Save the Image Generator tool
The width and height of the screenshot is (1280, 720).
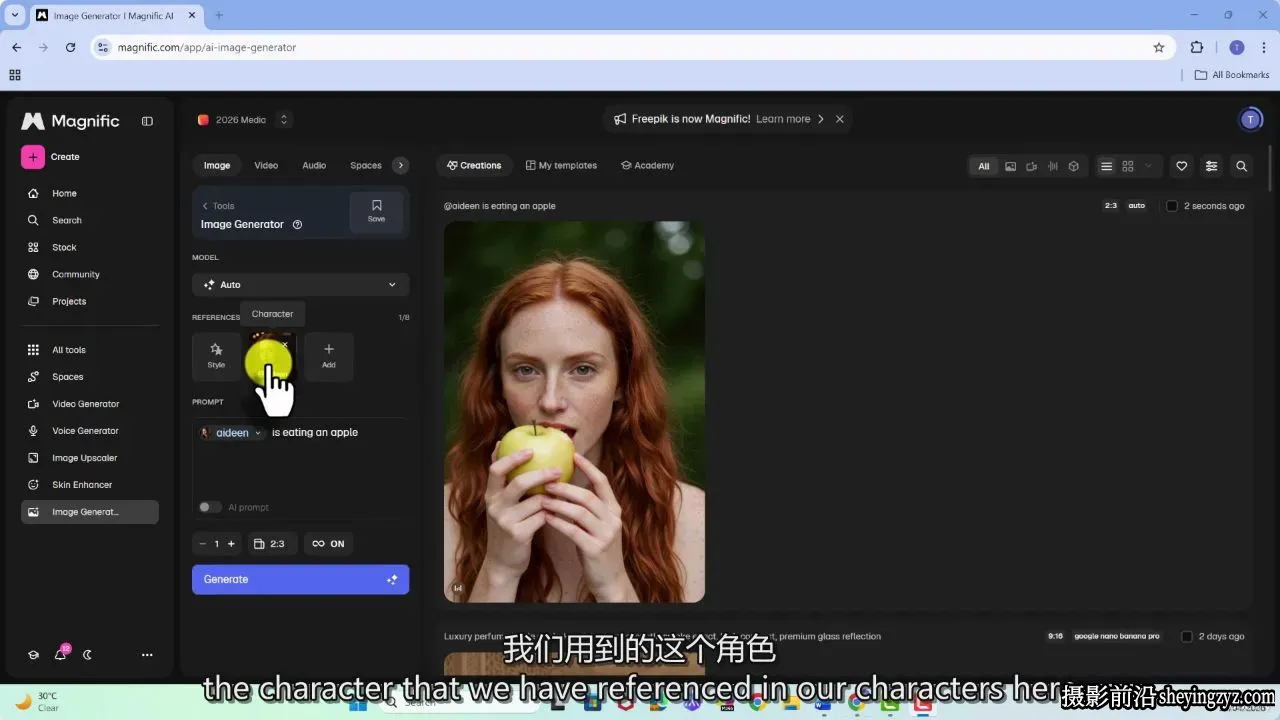point(376,212)
